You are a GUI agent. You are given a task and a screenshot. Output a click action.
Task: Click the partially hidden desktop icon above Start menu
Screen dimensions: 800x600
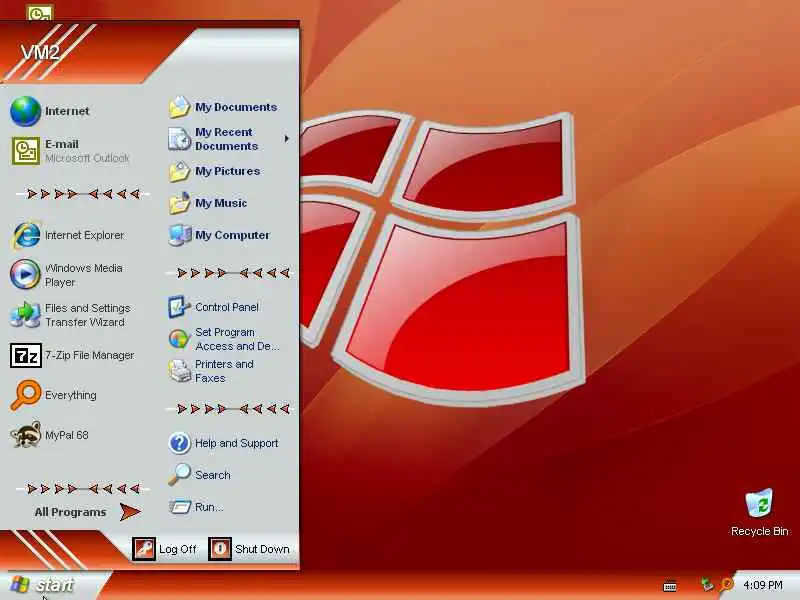point(39,13)
